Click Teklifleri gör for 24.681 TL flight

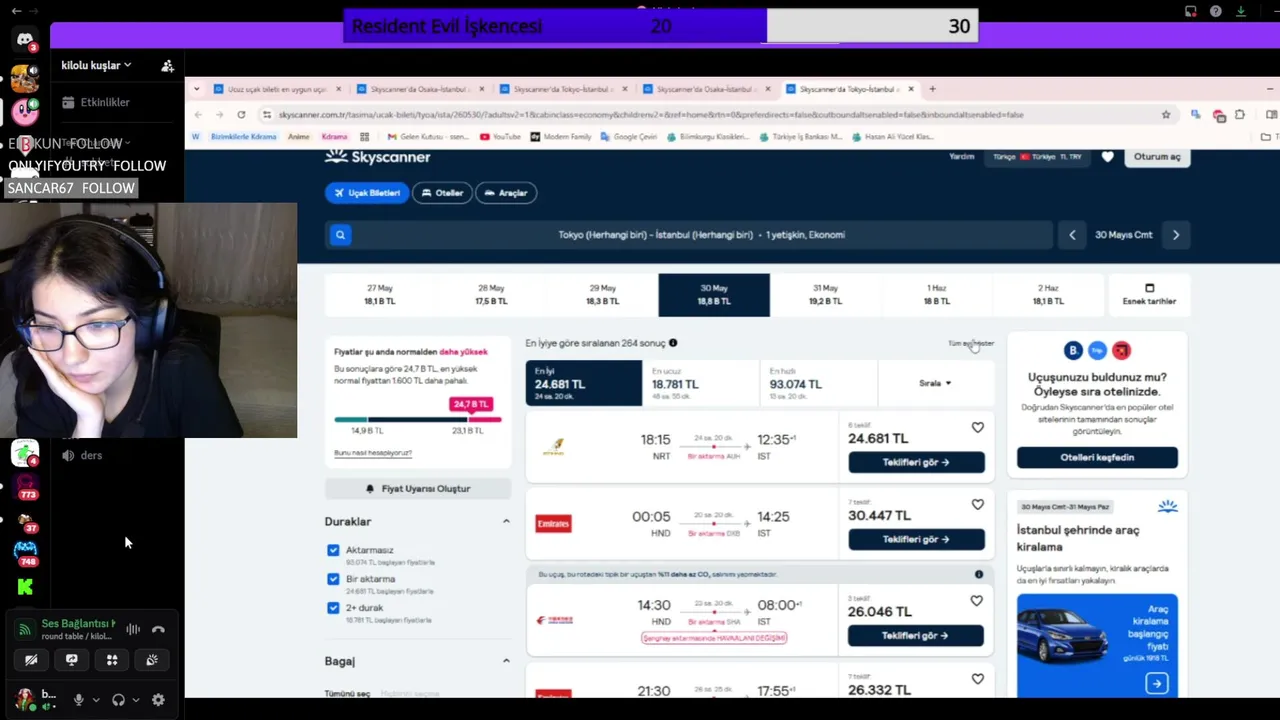pyautogui.click(x=916, y=462)
